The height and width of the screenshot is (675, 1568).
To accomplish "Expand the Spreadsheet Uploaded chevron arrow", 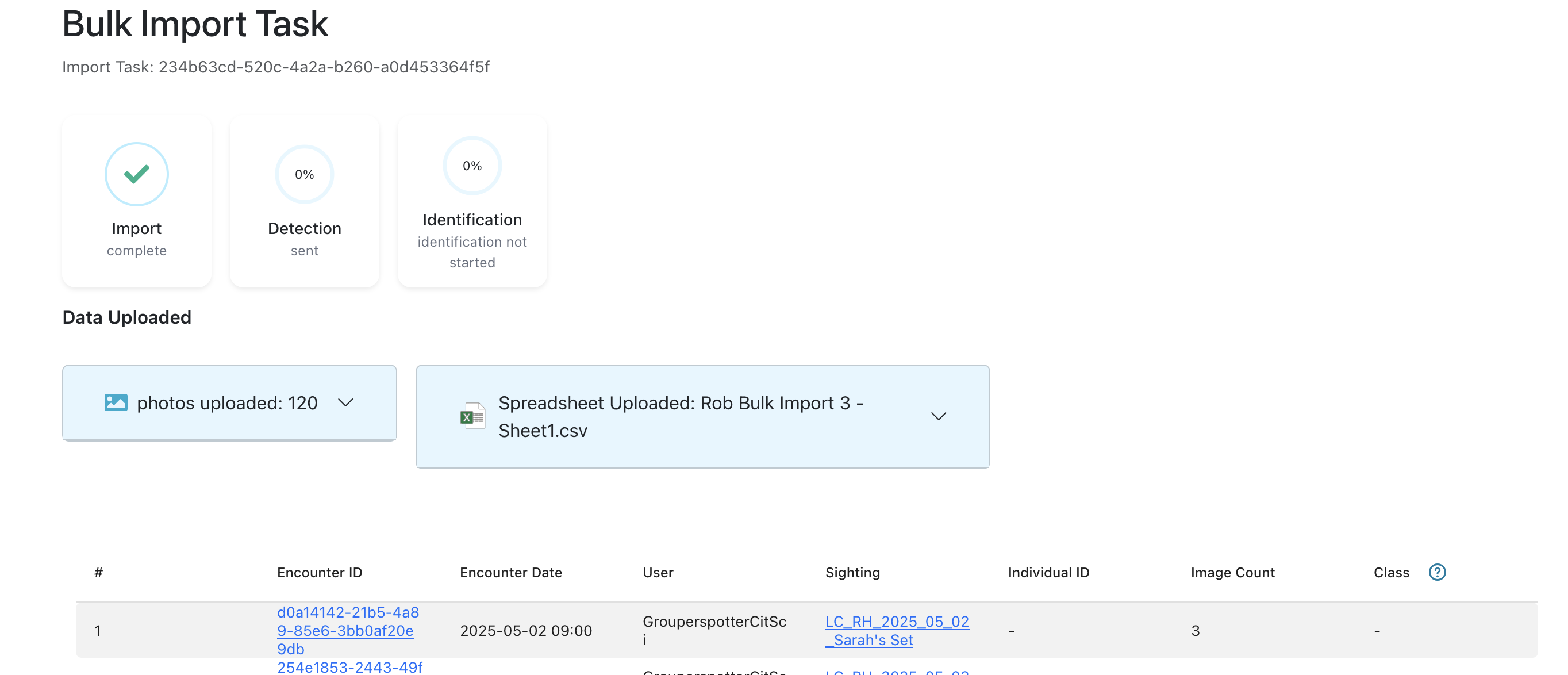I will tap(938, 416).
